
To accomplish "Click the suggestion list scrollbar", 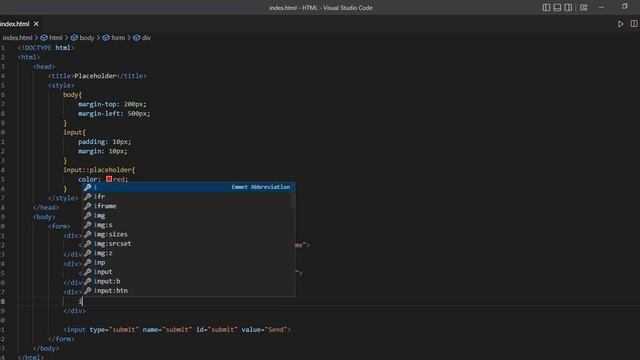I will [293, 200].
